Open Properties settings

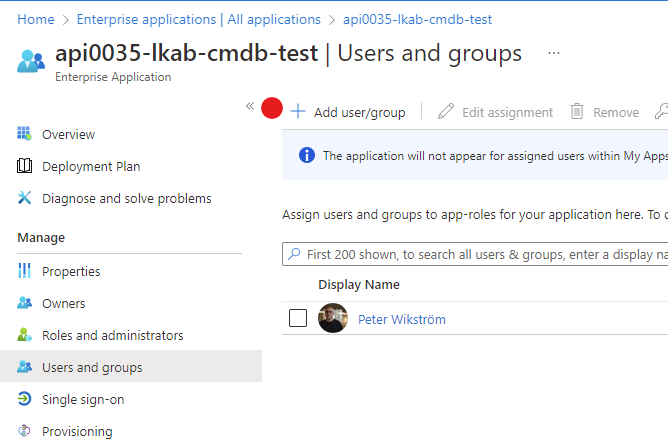(71, 271)
